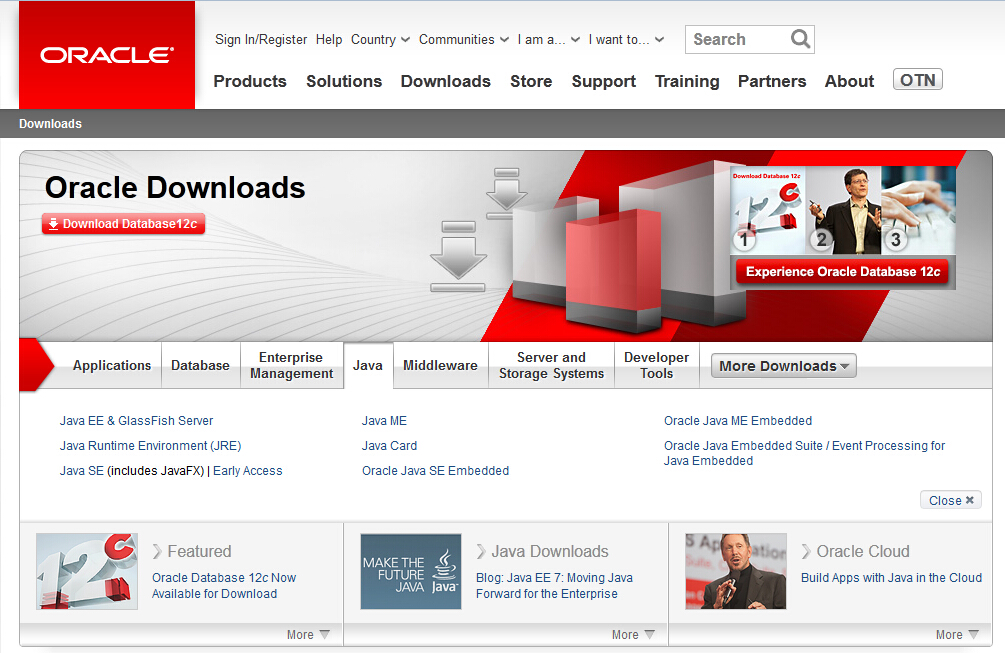Click the Oracle Cloud heading
Screen dimensions: 1005x653
863,552
